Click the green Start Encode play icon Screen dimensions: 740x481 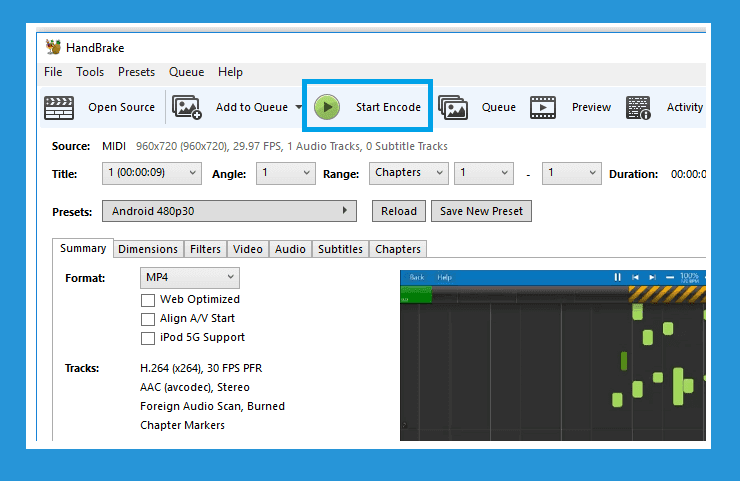327,107
